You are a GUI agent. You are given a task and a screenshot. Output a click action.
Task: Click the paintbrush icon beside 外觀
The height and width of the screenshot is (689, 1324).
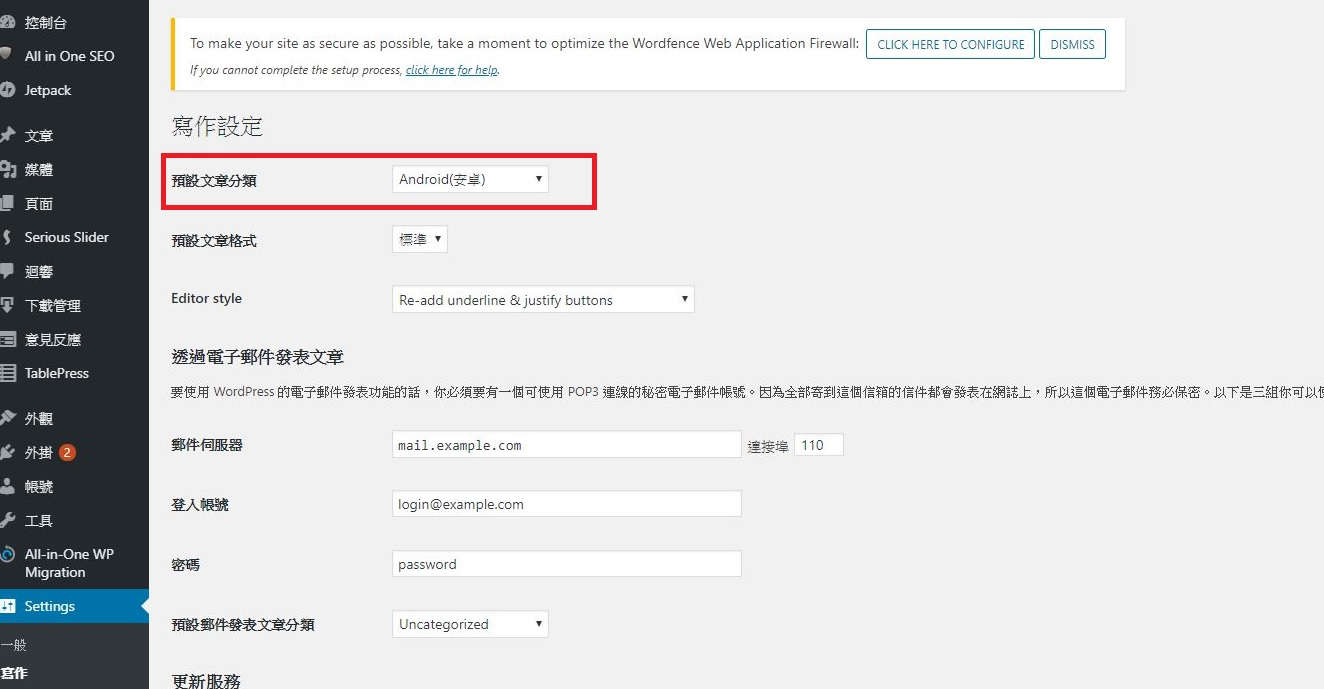pos(7,418)
